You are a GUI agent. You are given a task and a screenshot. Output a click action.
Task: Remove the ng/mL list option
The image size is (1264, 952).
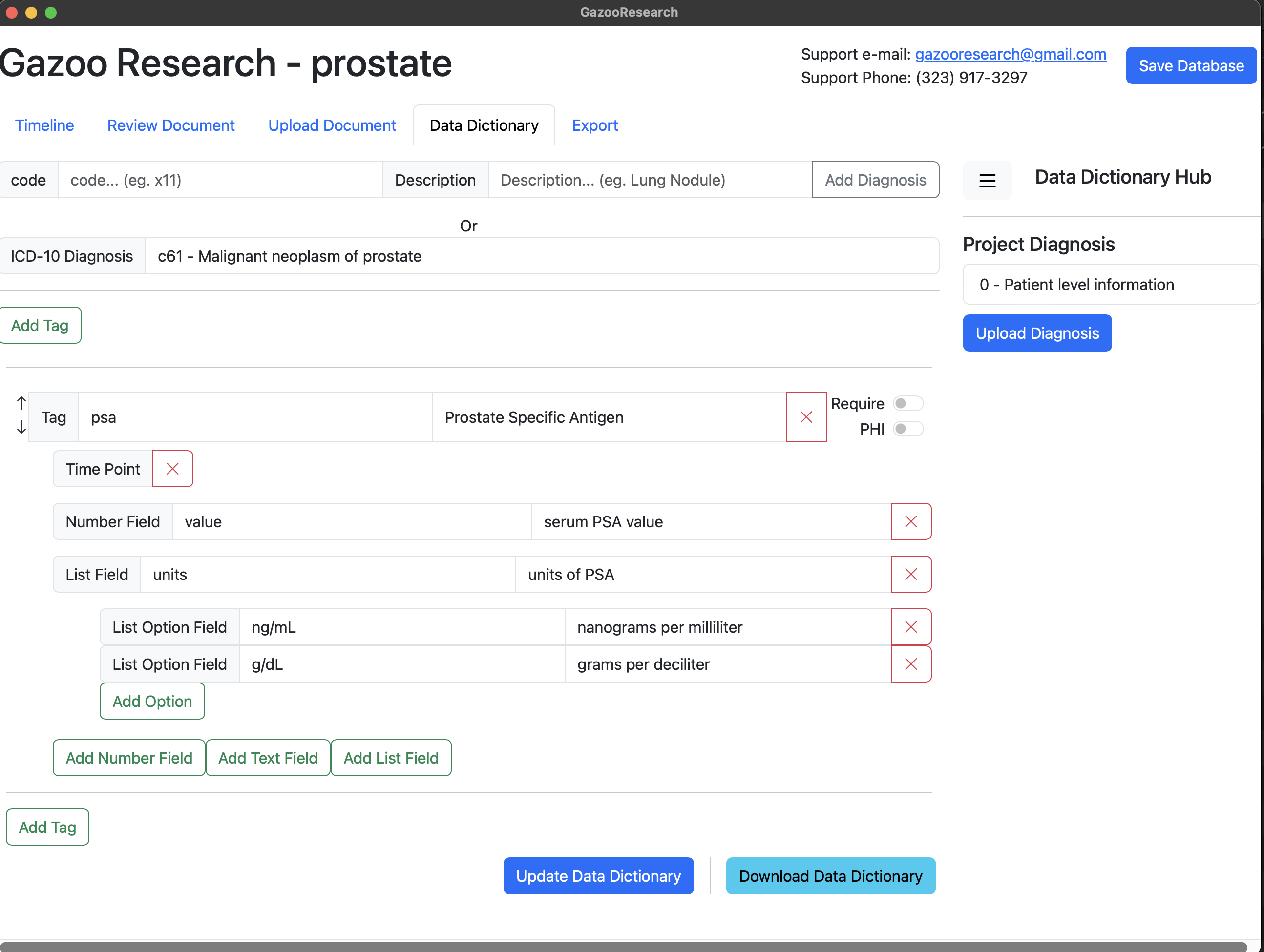(x=911, y=627)
